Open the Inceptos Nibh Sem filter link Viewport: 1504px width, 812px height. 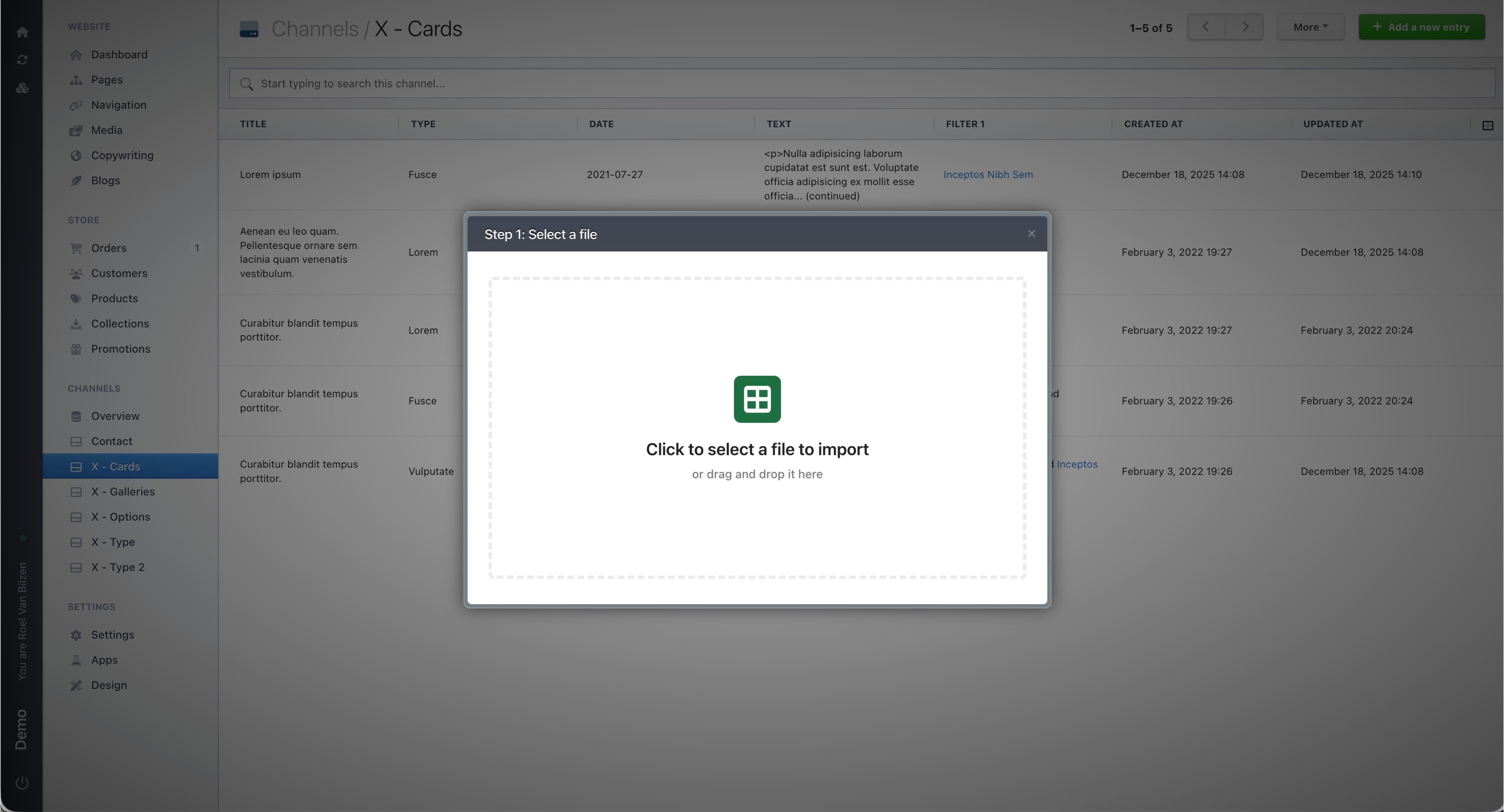tap(988, 174)
